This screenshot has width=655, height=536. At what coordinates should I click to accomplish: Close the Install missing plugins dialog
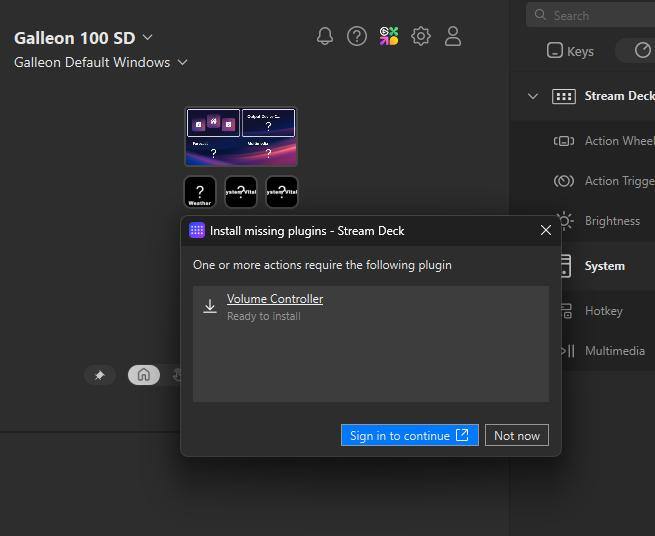545,230
